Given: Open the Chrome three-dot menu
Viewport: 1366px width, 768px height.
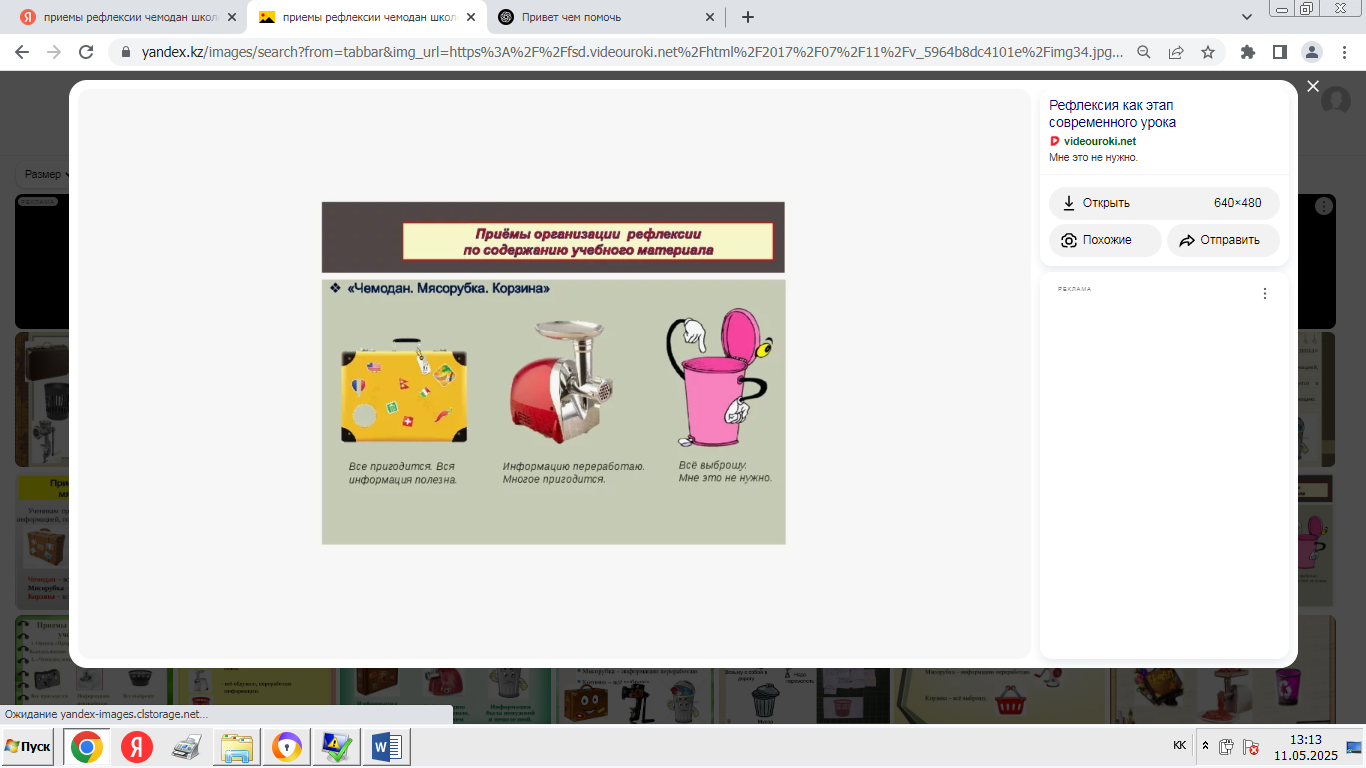Looking at the screenshot, I should coord(1343,52).
